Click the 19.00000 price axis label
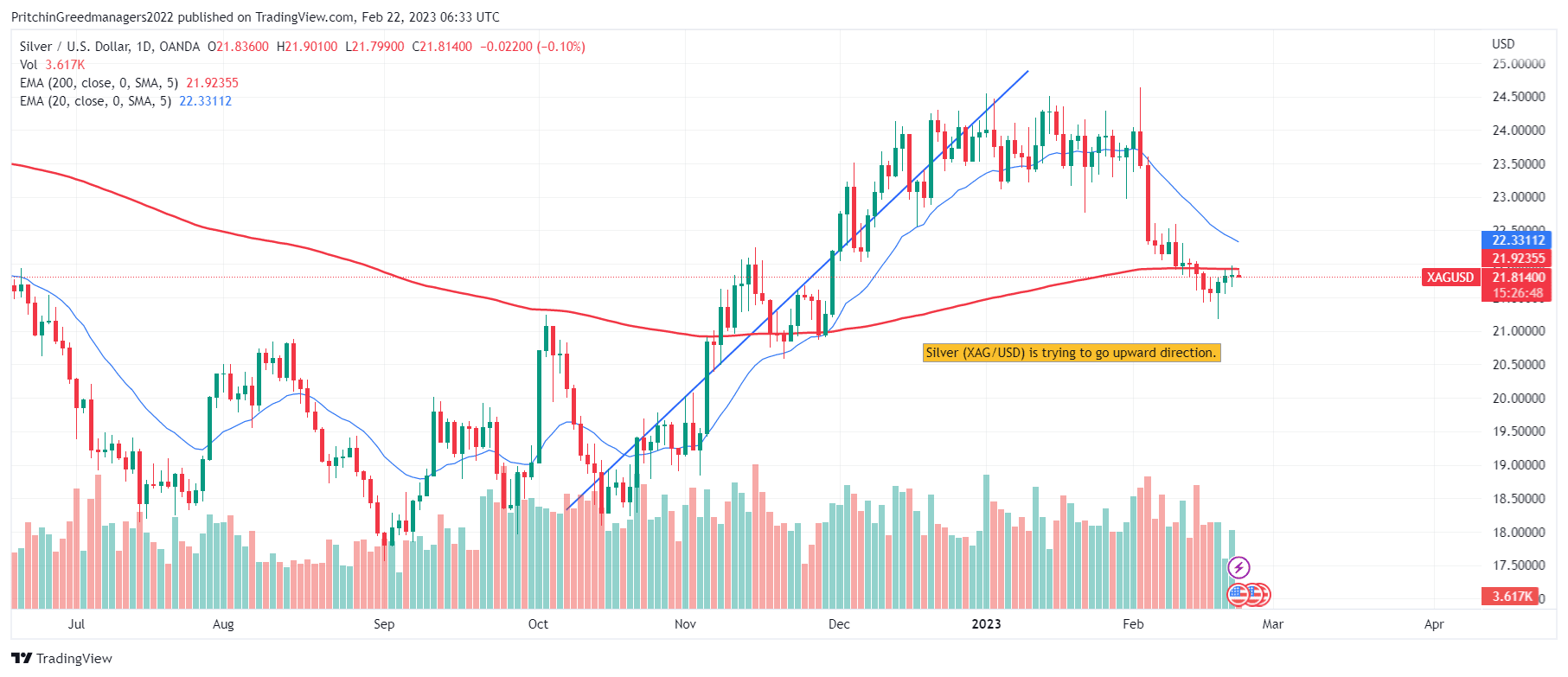Viewport: 1568px width, 677px height. click(1519, 465)
